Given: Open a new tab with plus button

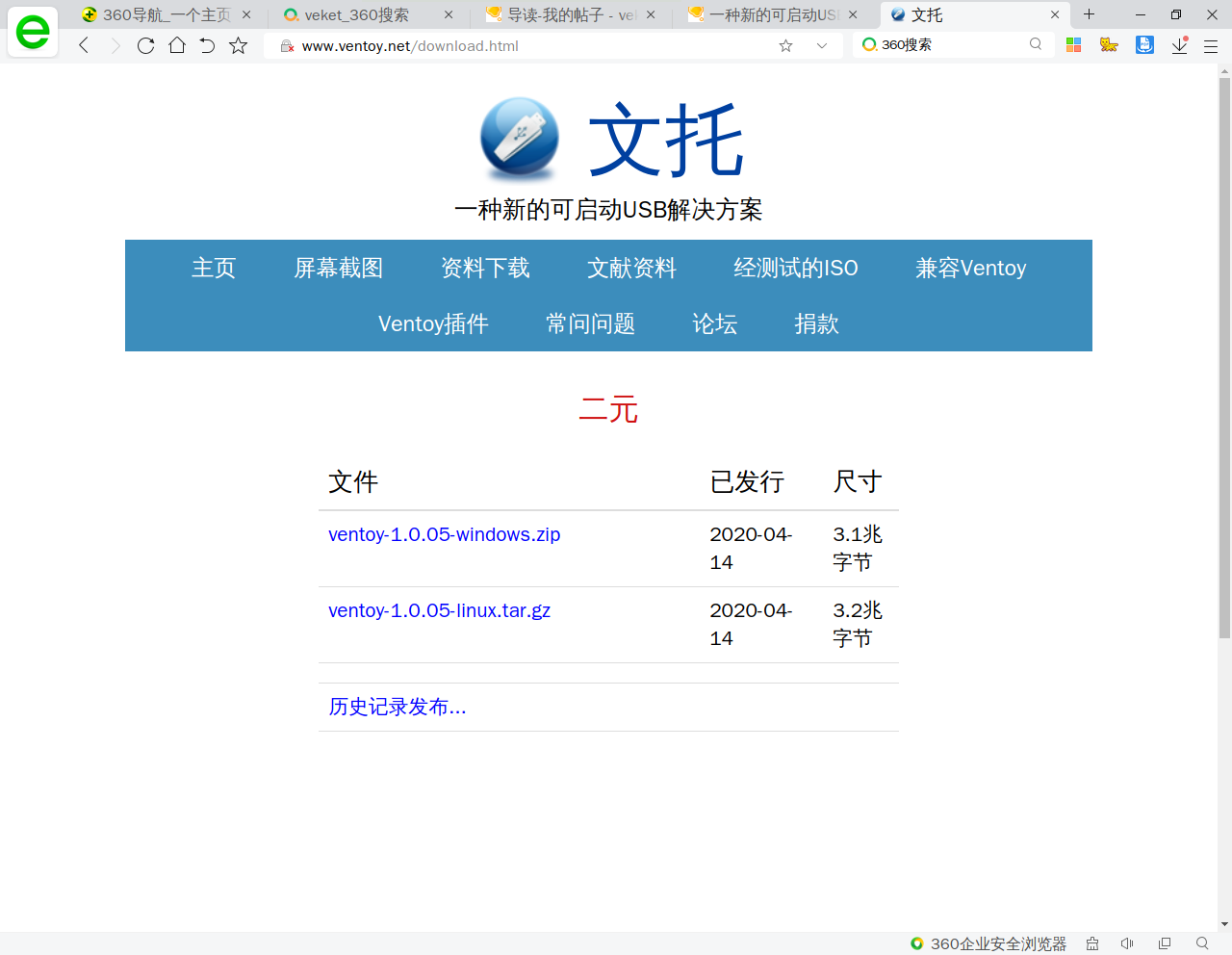Looking at the screenshot, I should pyautogui.click(x=1089, y=14).
